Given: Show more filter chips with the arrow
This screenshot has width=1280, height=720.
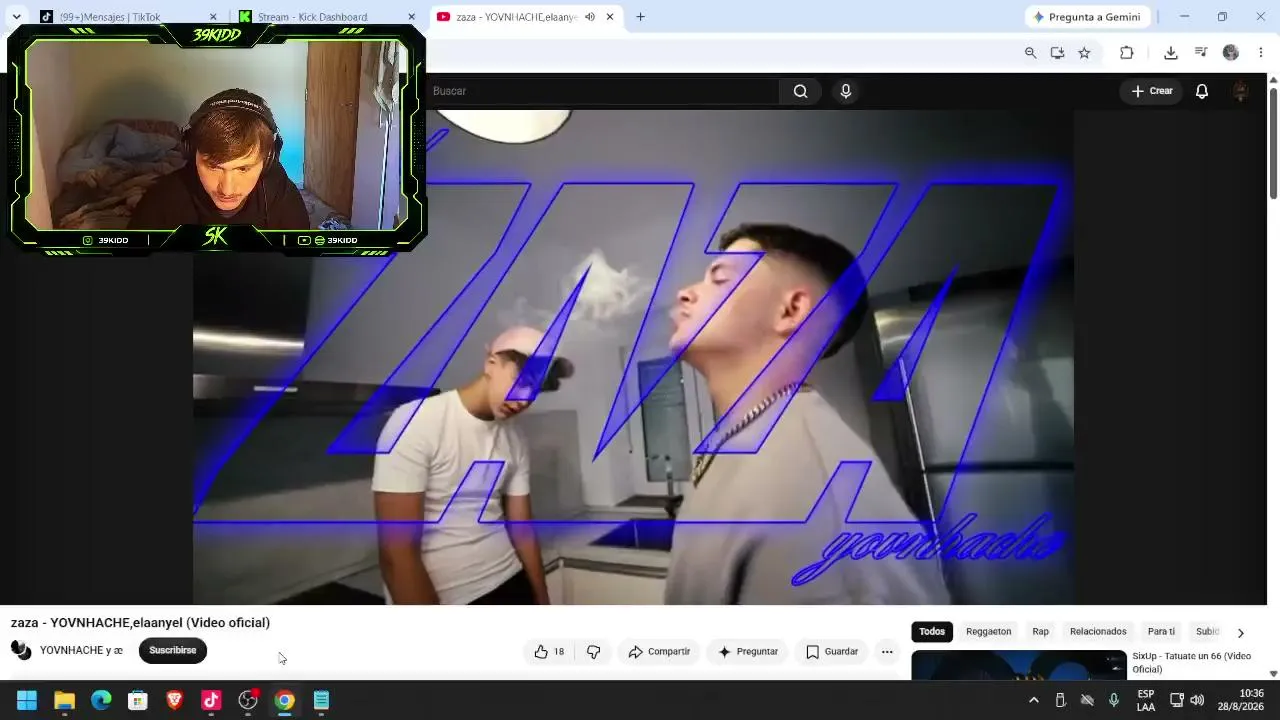Looking at the screenshot, I should 1241,632.
